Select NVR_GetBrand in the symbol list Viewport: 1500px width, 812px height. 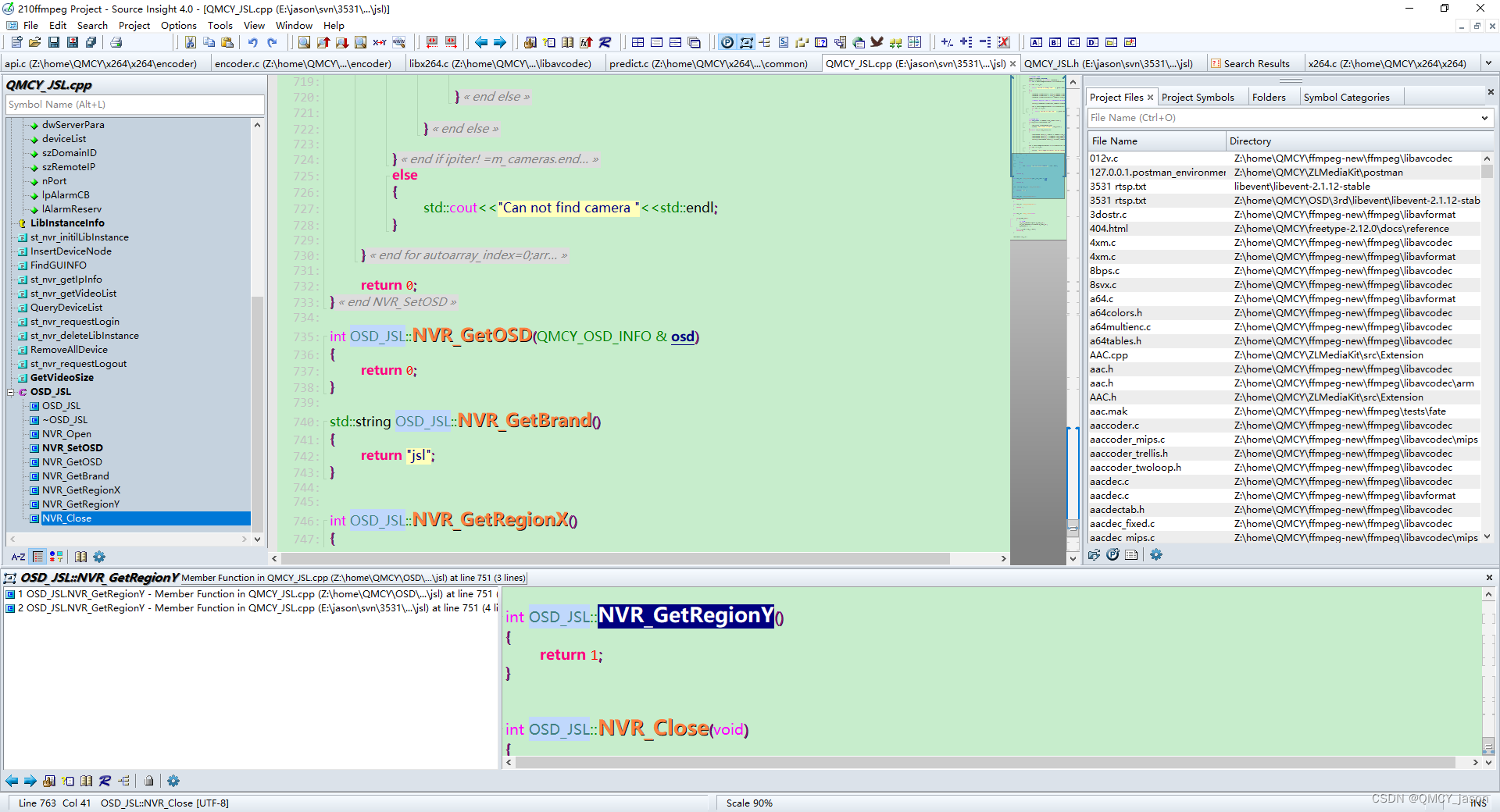[x=75, y=476]
